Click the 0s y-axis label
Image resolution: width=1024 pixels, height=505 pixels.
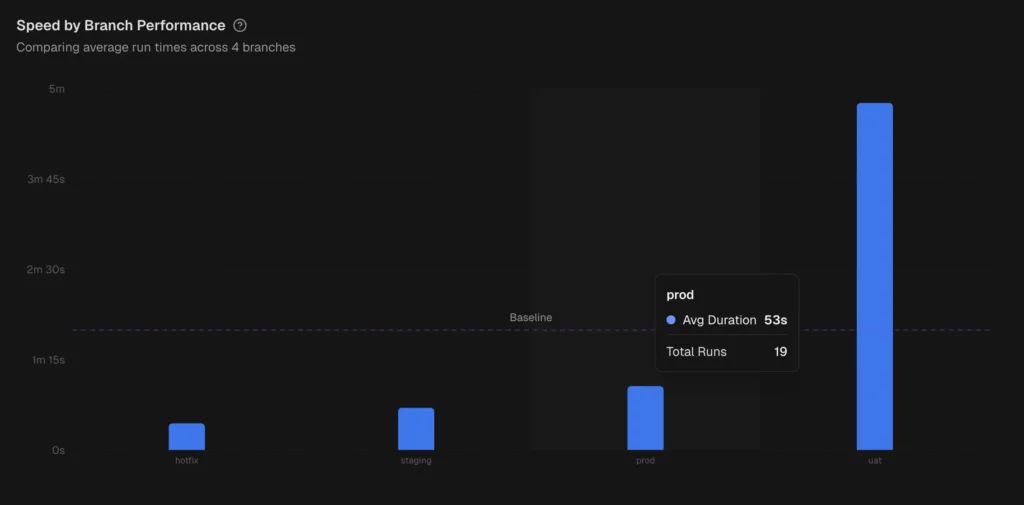[58, 451]
